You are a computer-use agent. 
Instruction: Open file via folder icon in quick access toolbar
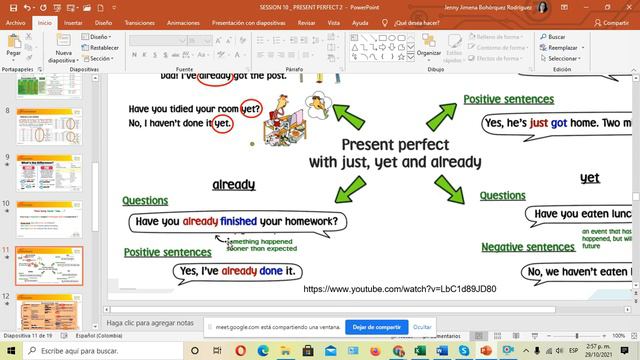point(87,8)
